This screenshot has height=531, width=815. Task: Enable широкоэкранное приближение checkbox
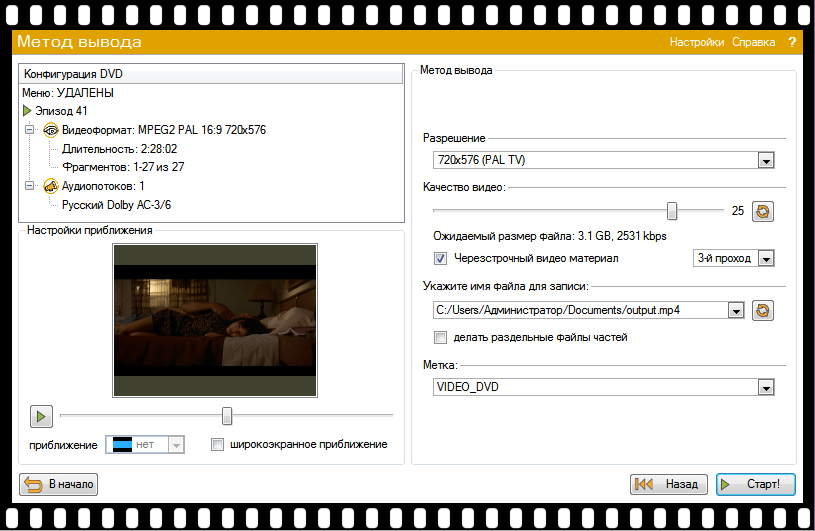217,445
